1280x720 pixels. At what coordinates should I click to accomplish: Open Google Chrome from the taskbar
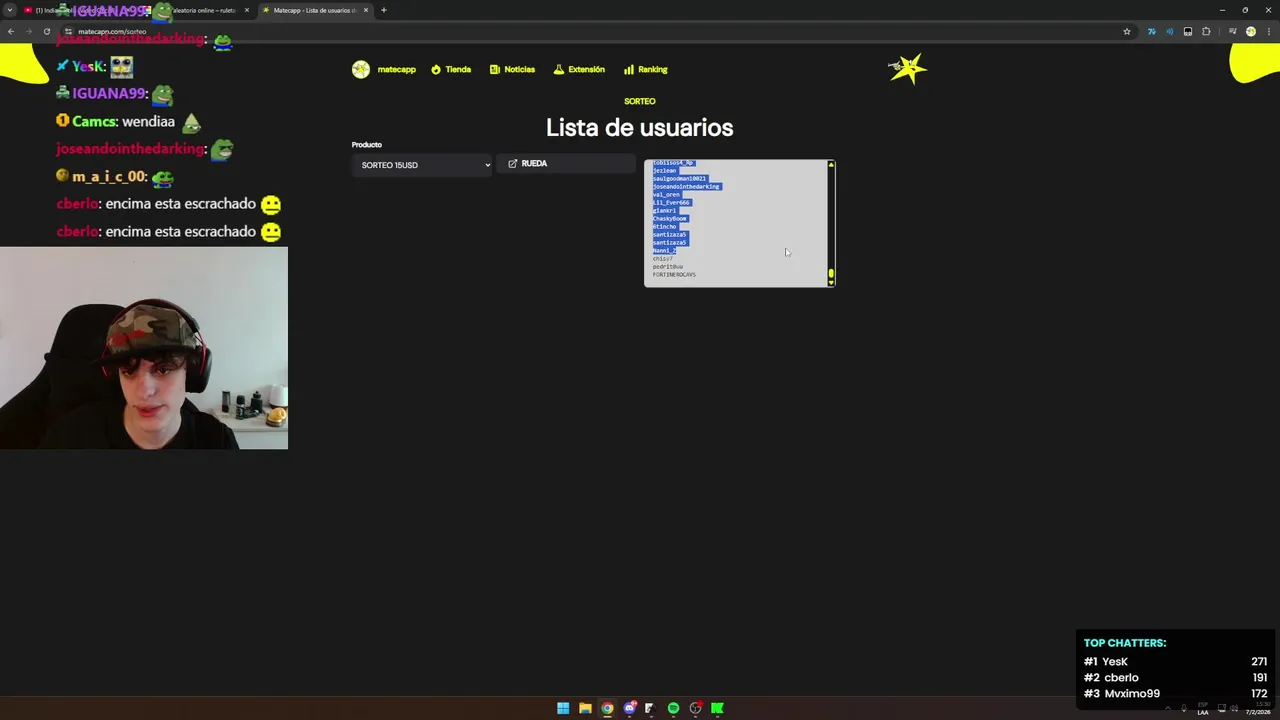tap(607, 708)
